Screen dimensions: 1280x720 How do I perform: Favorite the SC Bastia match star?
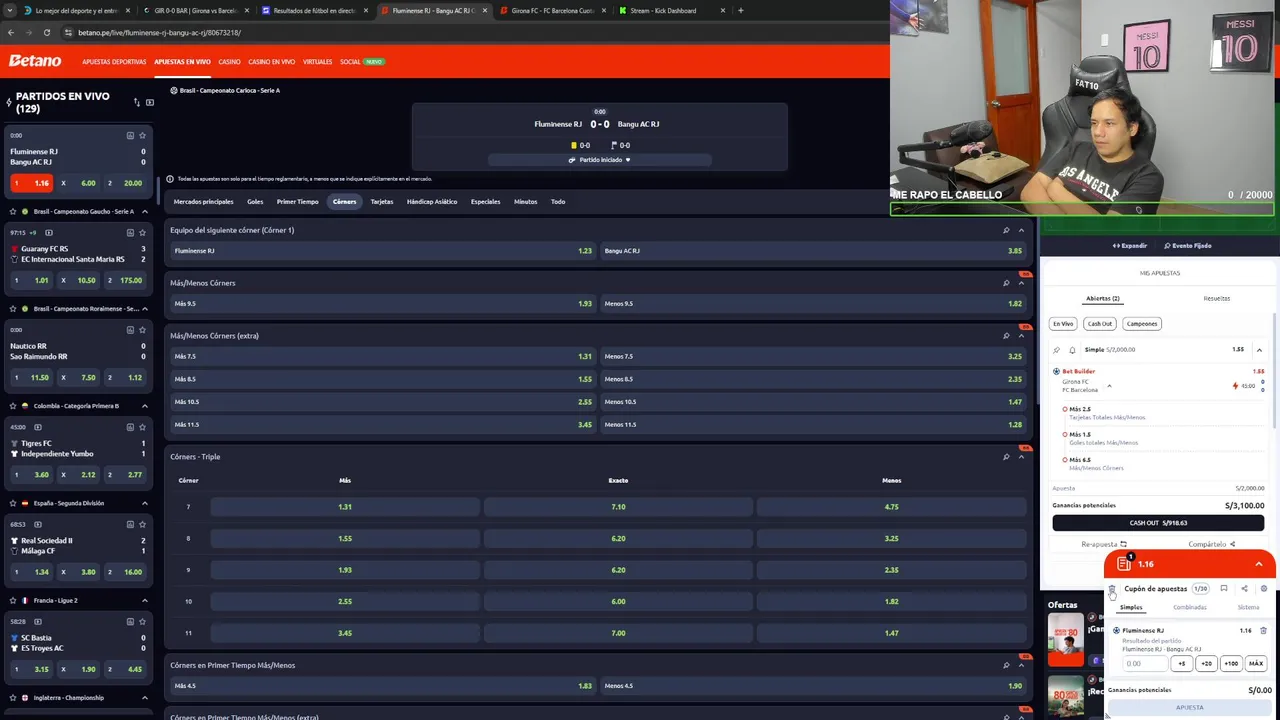[142, 621]
